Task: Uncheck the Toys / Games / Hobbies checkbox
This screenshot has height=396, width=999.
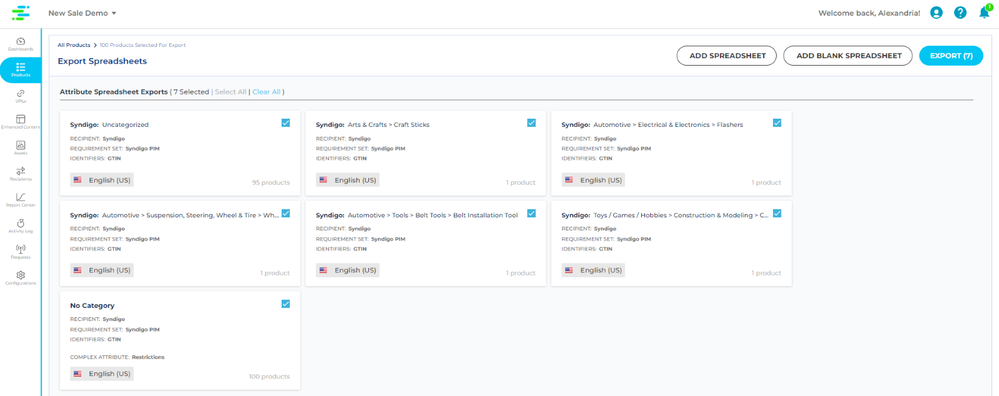Action: pos(777,213)
